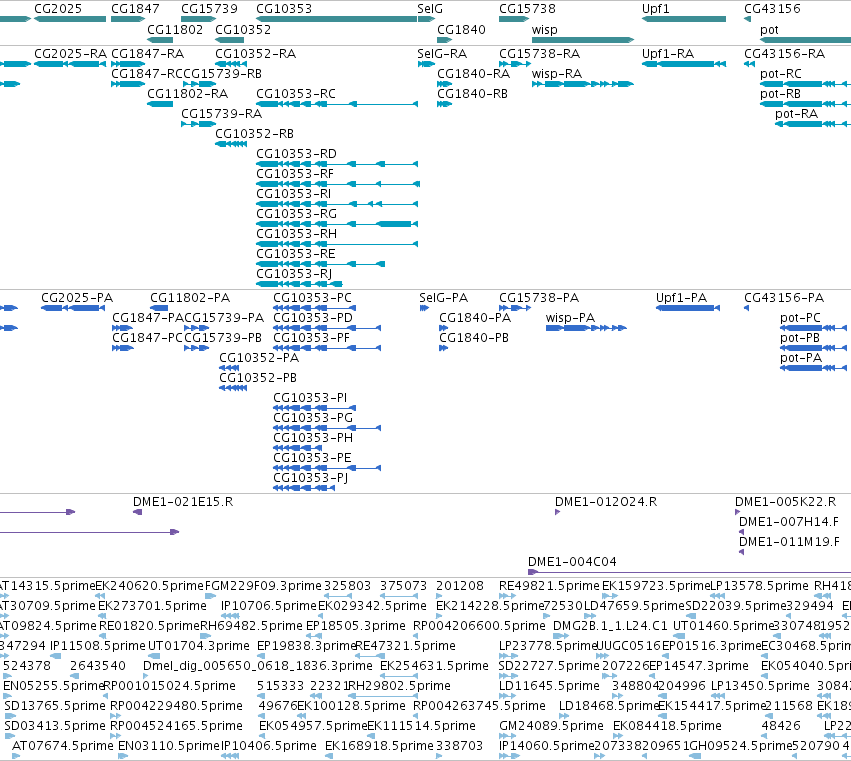The height and width of the screenshot is (761, 851).
Task: Select protein SelG-PA label
Action: pos(443,298)
